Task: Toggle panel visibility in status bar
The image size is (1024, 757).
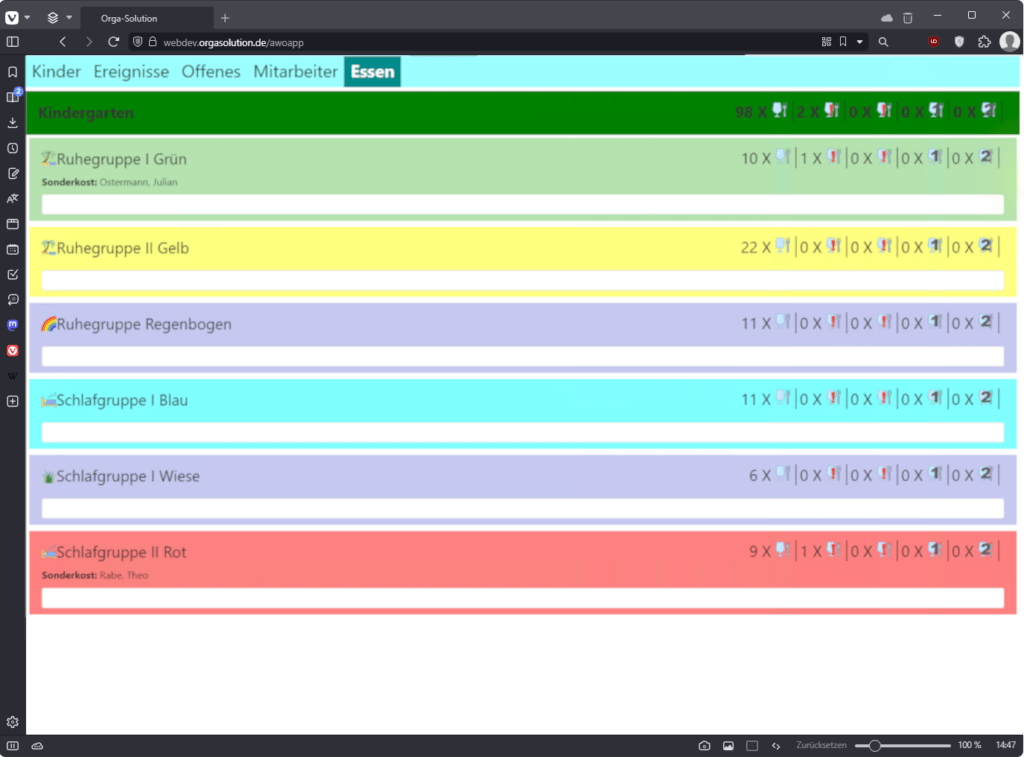Action: click(x=12, y=745)
